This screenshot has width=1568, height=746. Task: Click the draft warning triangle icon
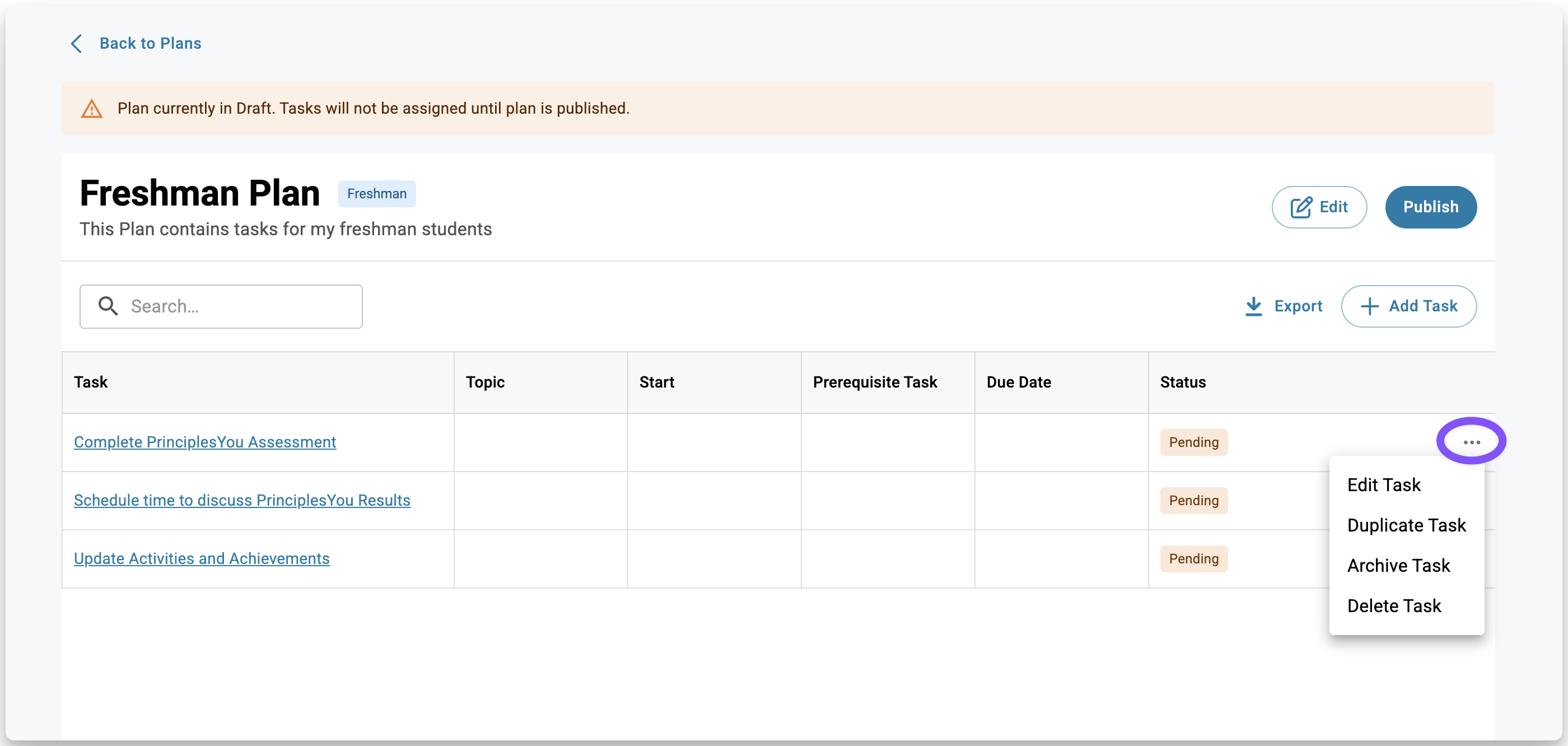pos(92,109)
